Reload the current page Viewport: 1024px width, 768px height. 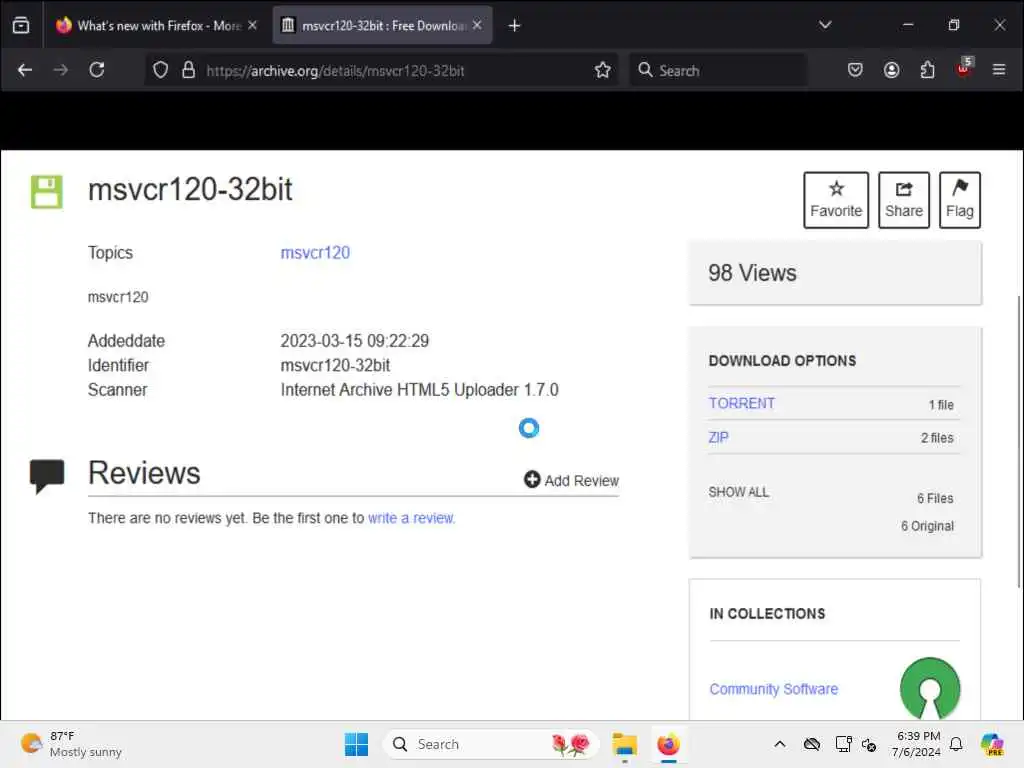[97, 70]
